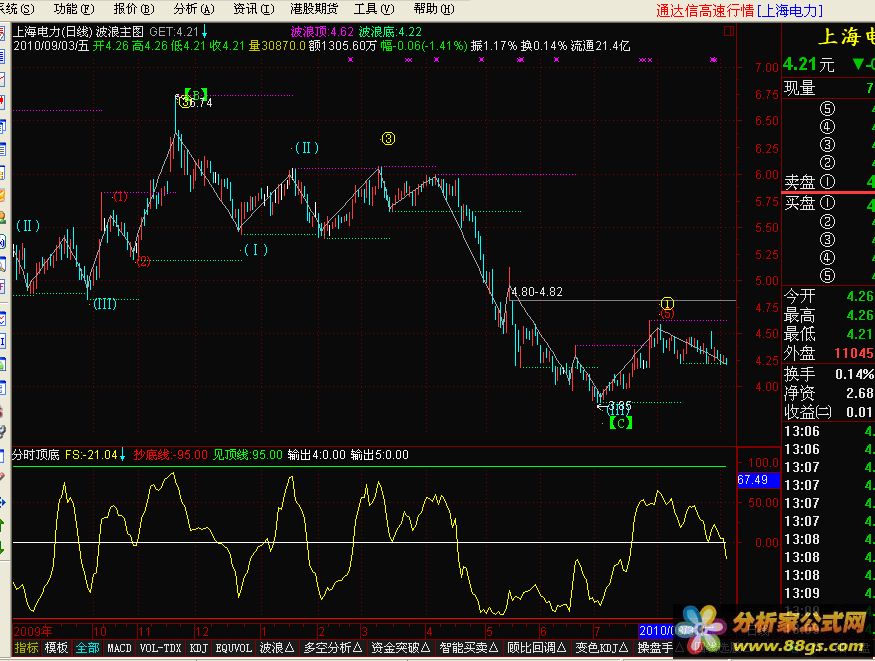Click the 分时顶底 indicator label
The height and width of the screenshot is (661, 875).
[x=36, y=455]
